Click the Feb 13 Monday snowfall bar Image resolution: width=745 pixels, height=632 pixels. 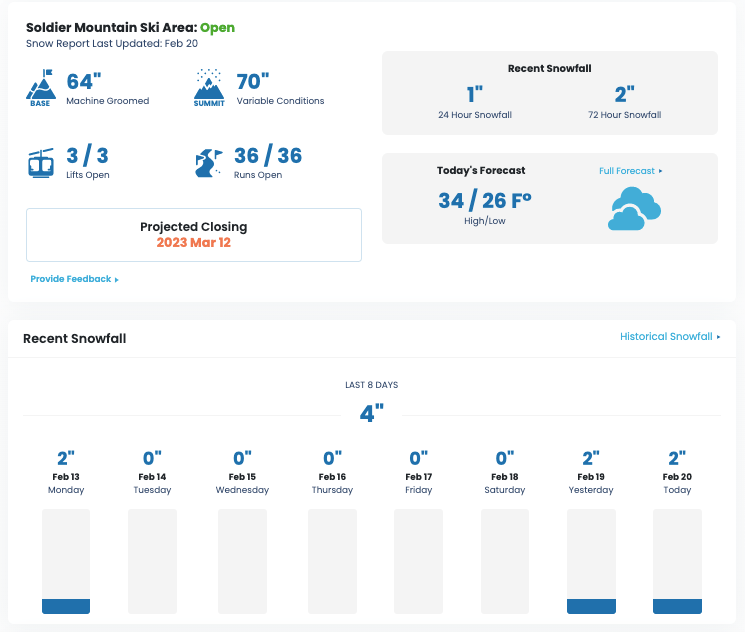66,561
